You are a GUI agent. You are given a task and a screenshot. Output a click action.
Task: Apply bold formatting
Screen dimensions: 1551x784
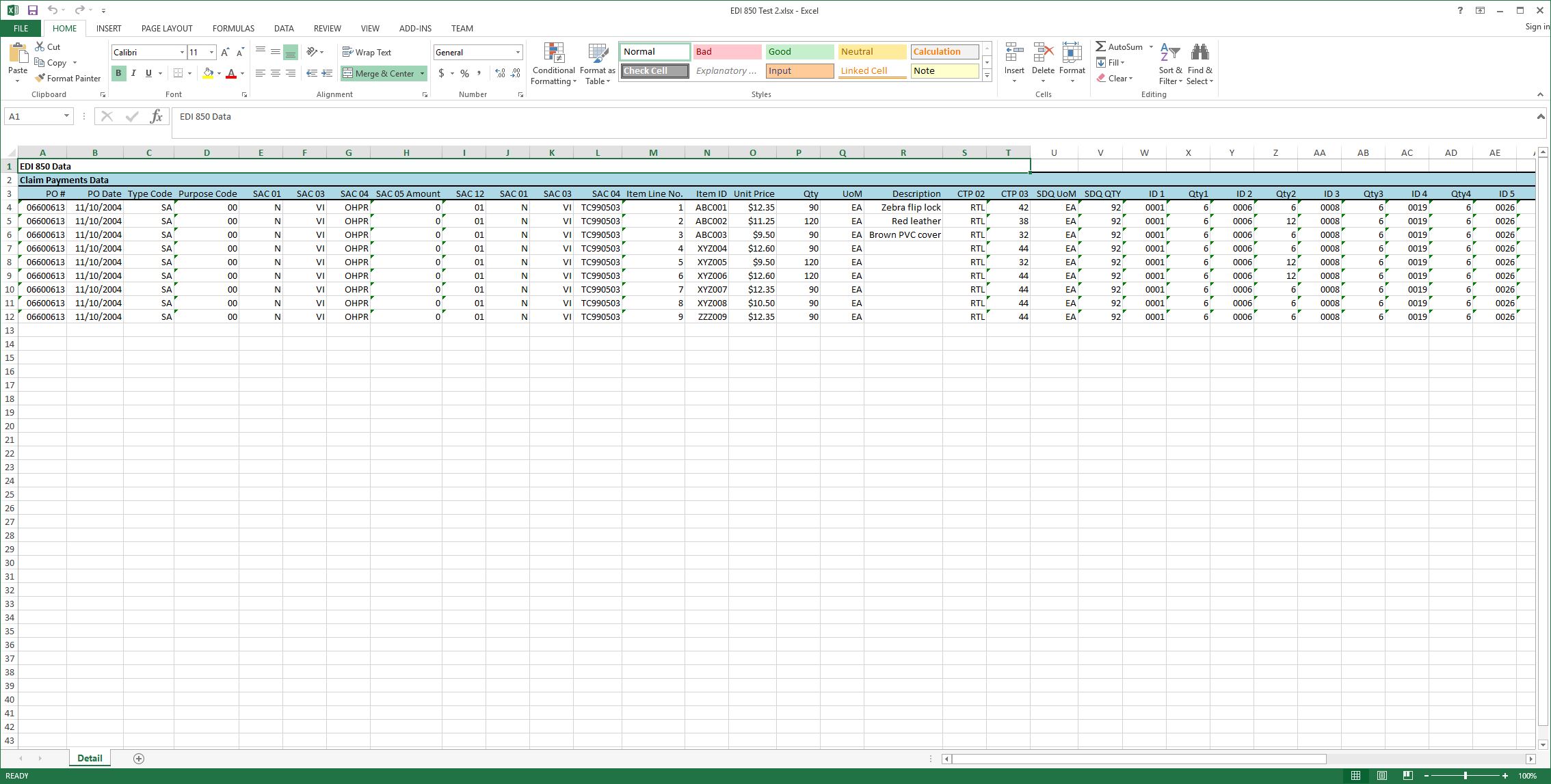tap(118, 73)
